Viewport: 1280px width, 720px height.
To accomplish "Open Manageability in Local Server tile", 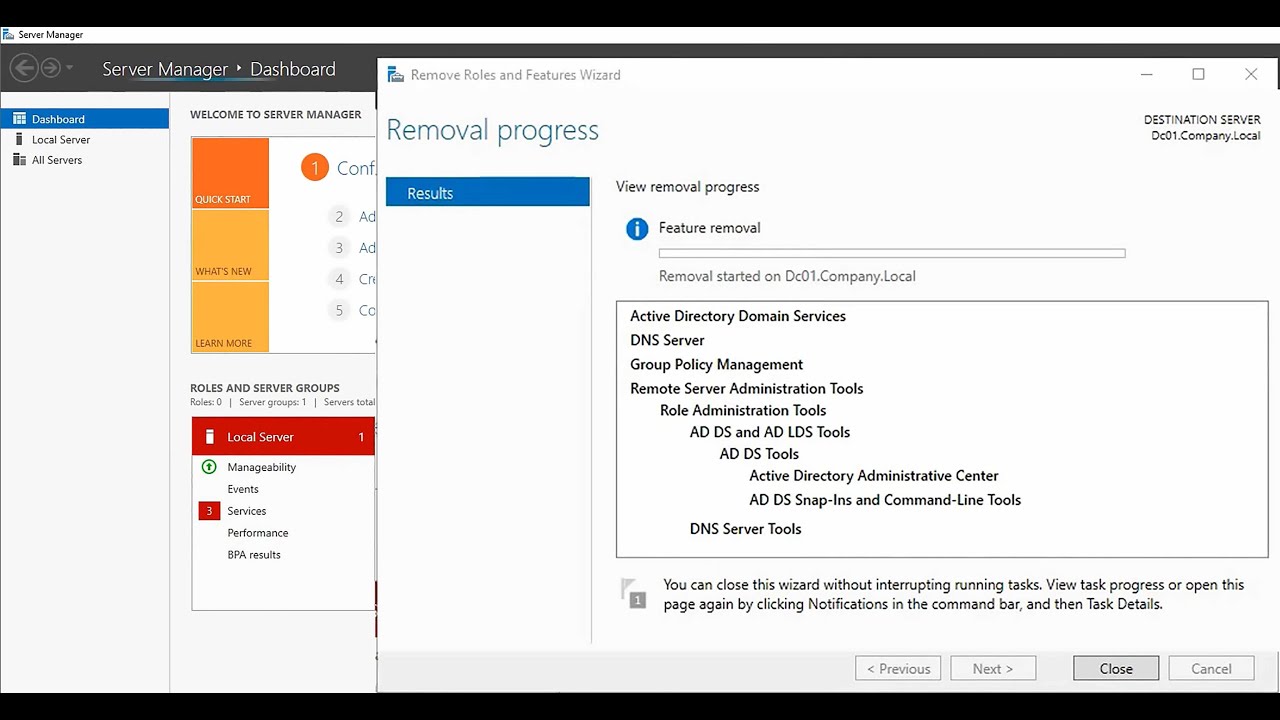I will [261, 467].
